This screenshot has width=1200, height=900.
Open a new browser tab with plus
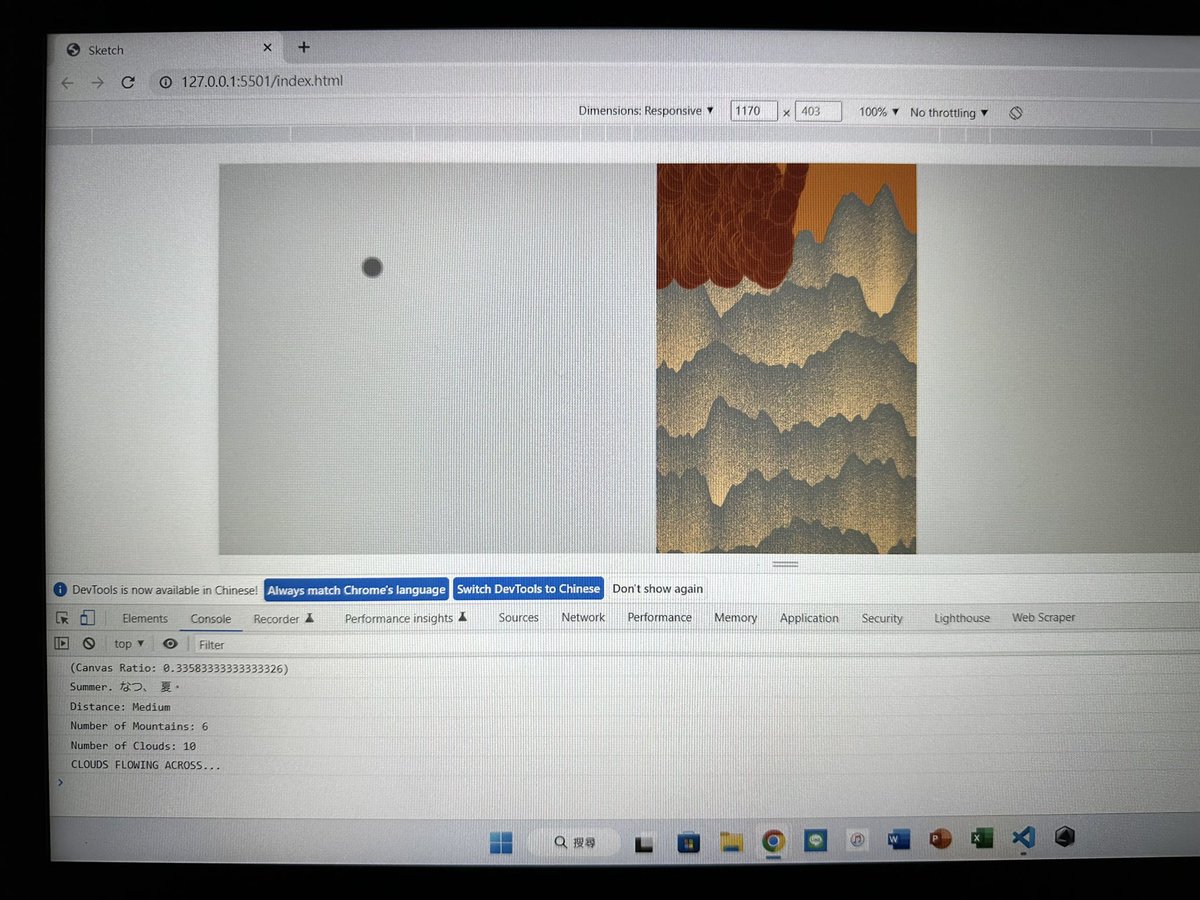pyautogui.click(x=304, y=47)
